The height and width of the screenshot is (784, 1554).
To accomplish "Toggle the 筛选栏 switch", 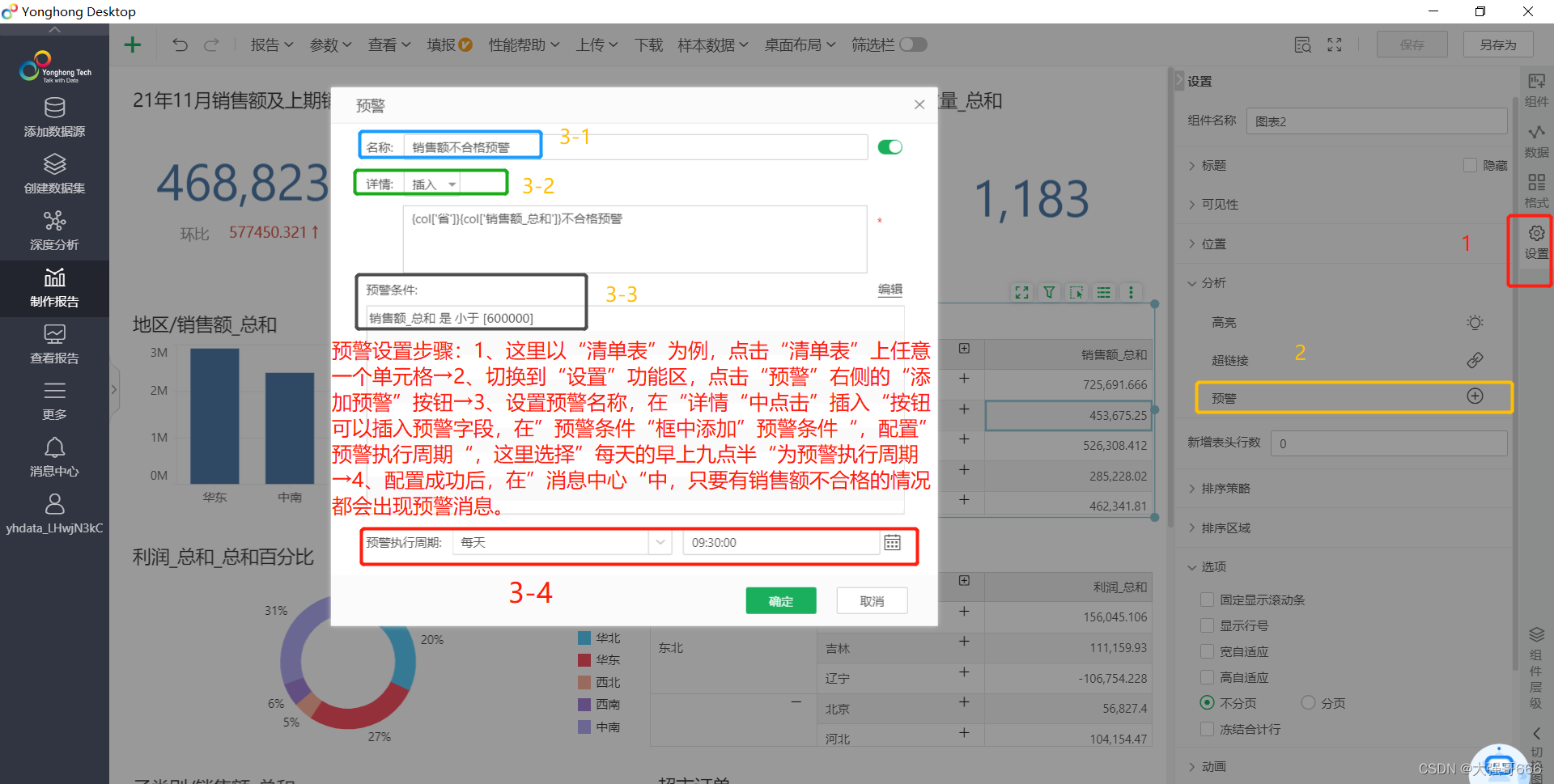I will pos(913,44).
